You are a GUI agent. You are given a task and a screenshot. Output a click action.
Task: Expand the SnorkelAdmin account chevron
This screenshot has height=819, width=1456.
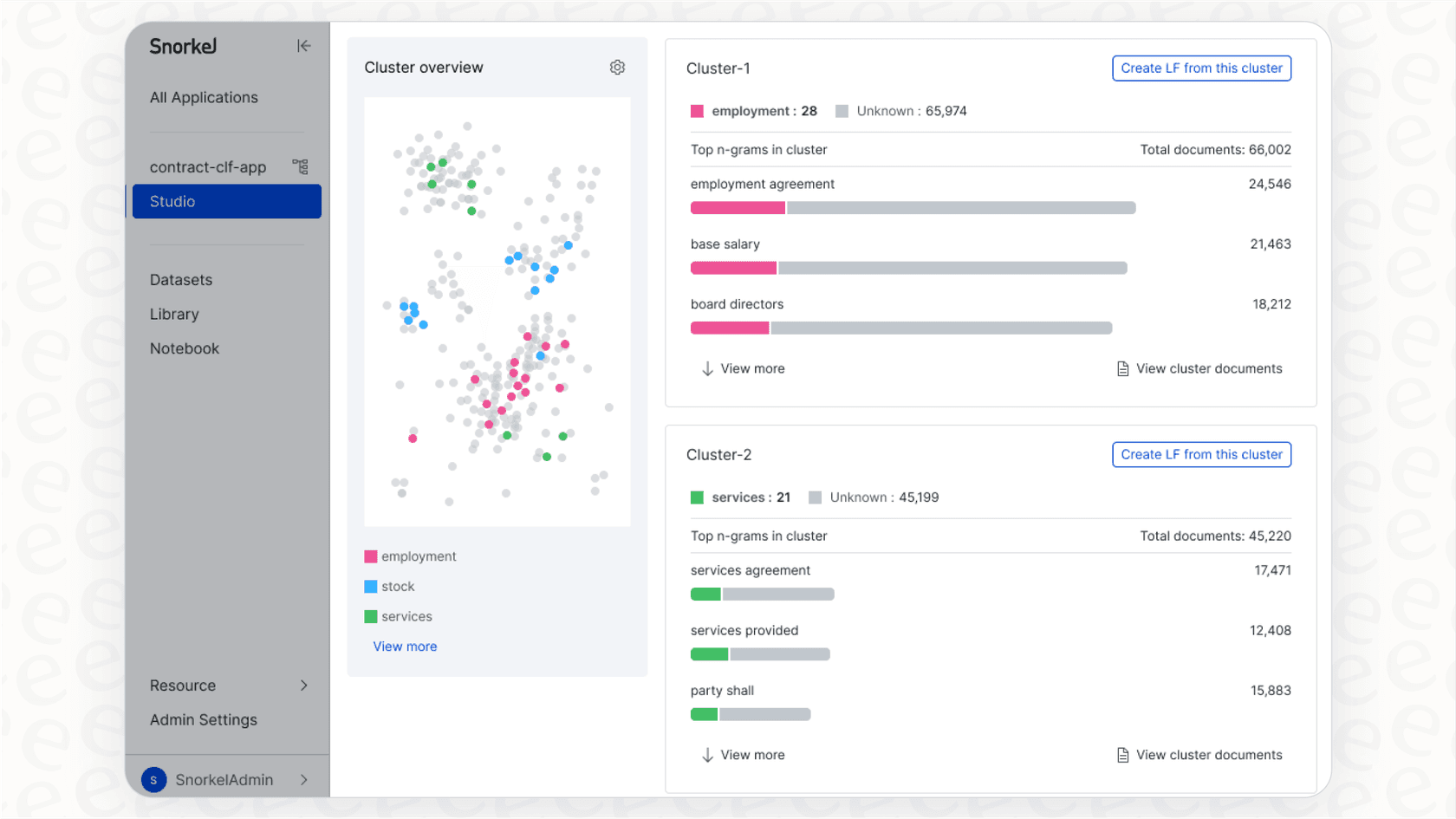(x=304, y=780)
